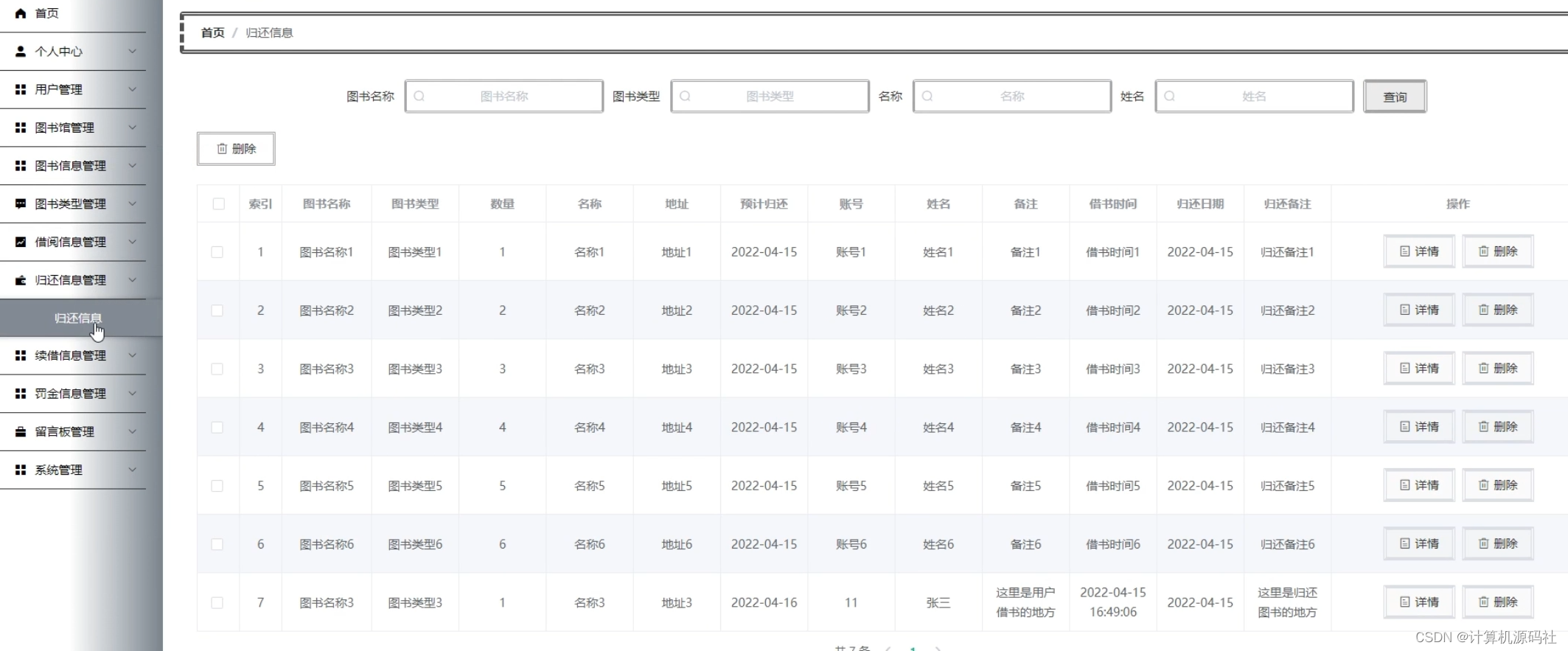Expand the 续借信息管理 chevron
This screenshot has width=1568, height=651.
point(133,355)
